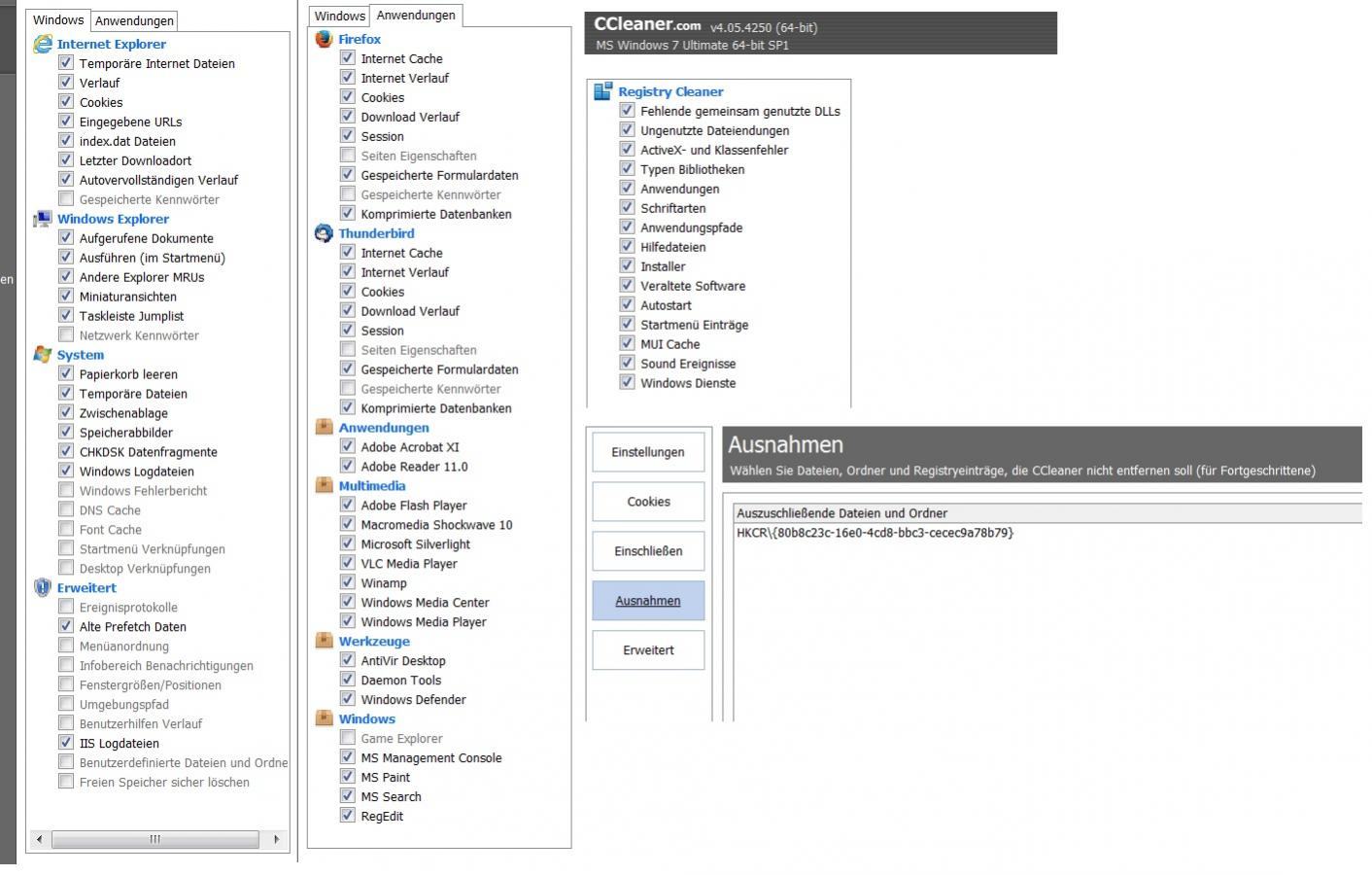The image size is (1372, 875).
Task: Click CHKDSK Datenfragmente label
Action: [x=149, y=452]
